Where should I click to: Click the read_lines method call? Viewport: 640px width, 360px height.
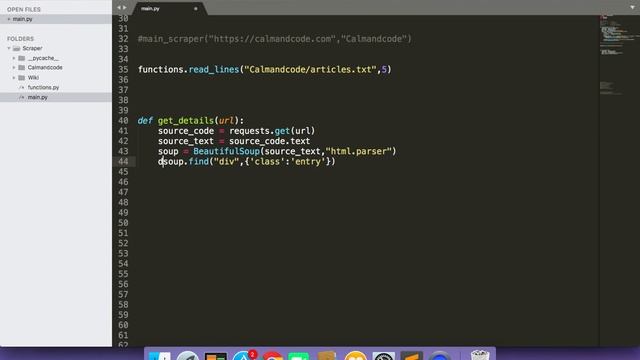point(213,70)
